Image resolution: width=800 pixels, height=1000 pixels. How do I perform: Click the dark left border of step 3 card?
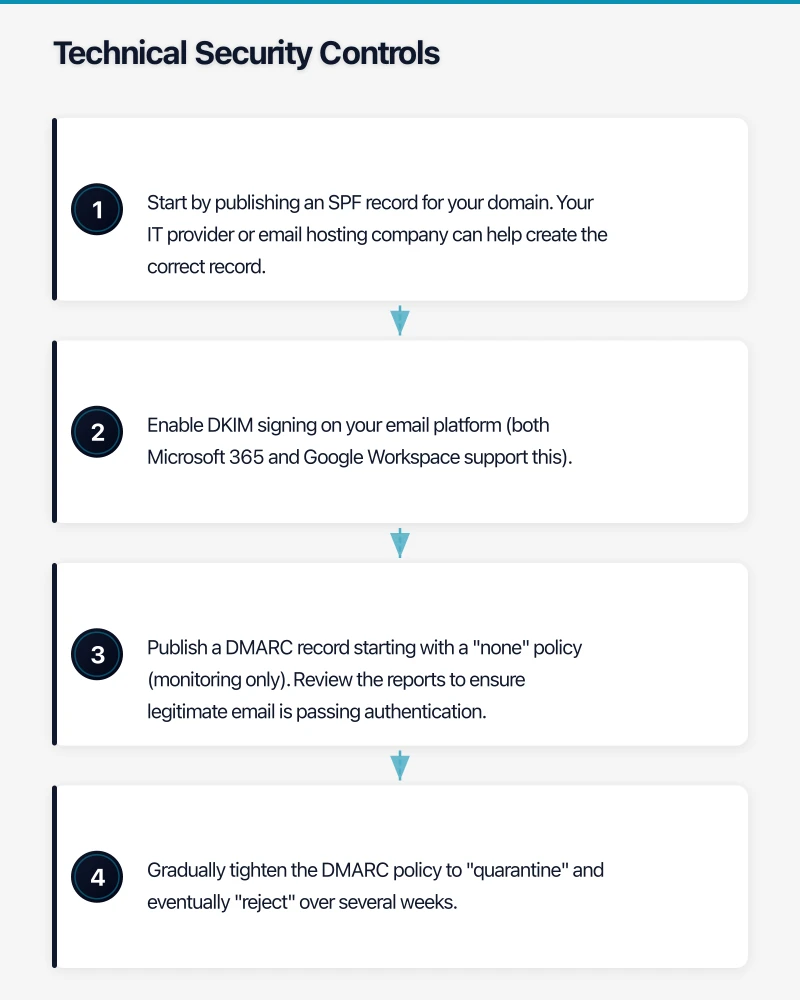pos(54,654)
